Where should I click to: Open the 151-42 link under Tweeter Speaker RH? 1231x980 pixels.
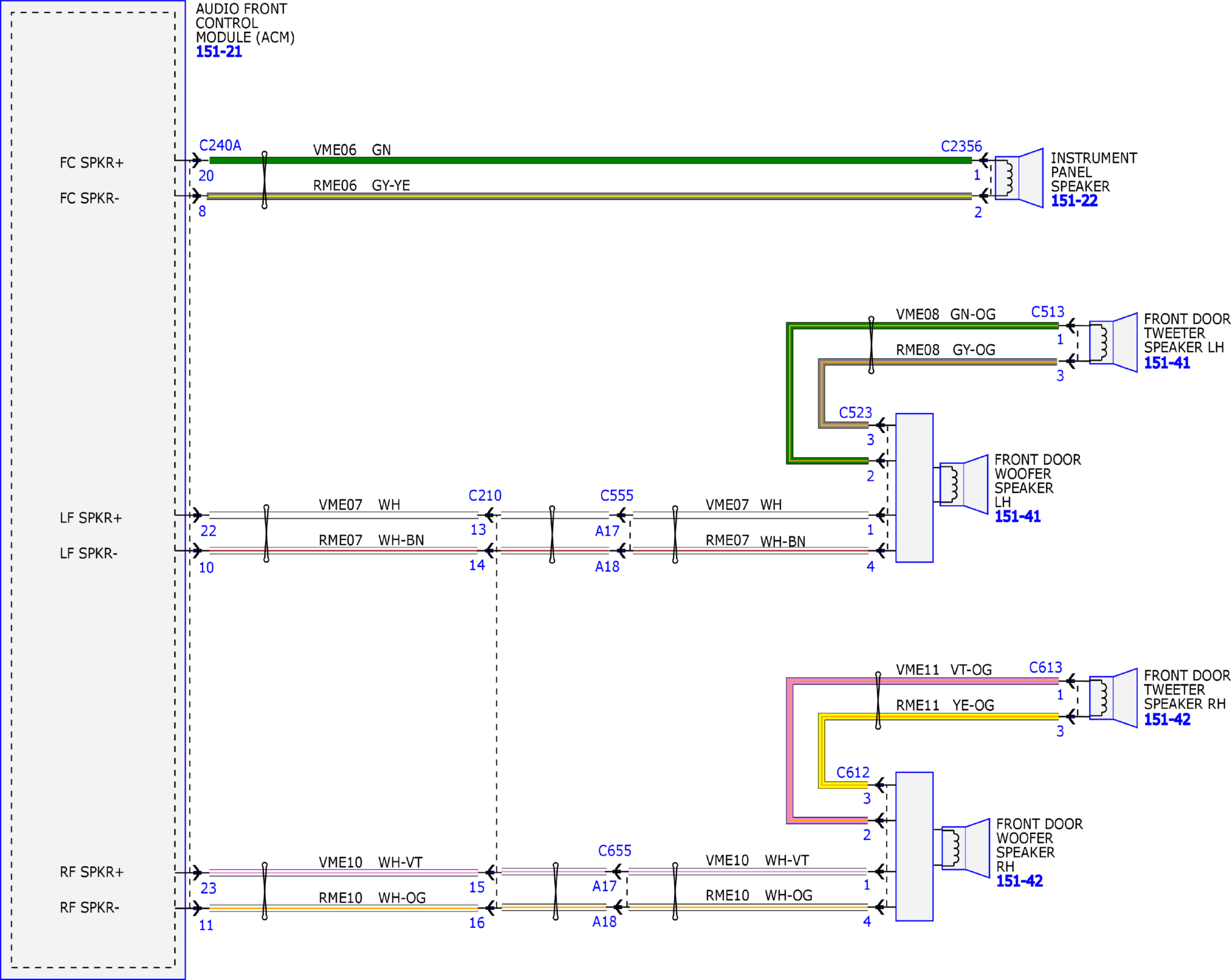click(1167, 719)
